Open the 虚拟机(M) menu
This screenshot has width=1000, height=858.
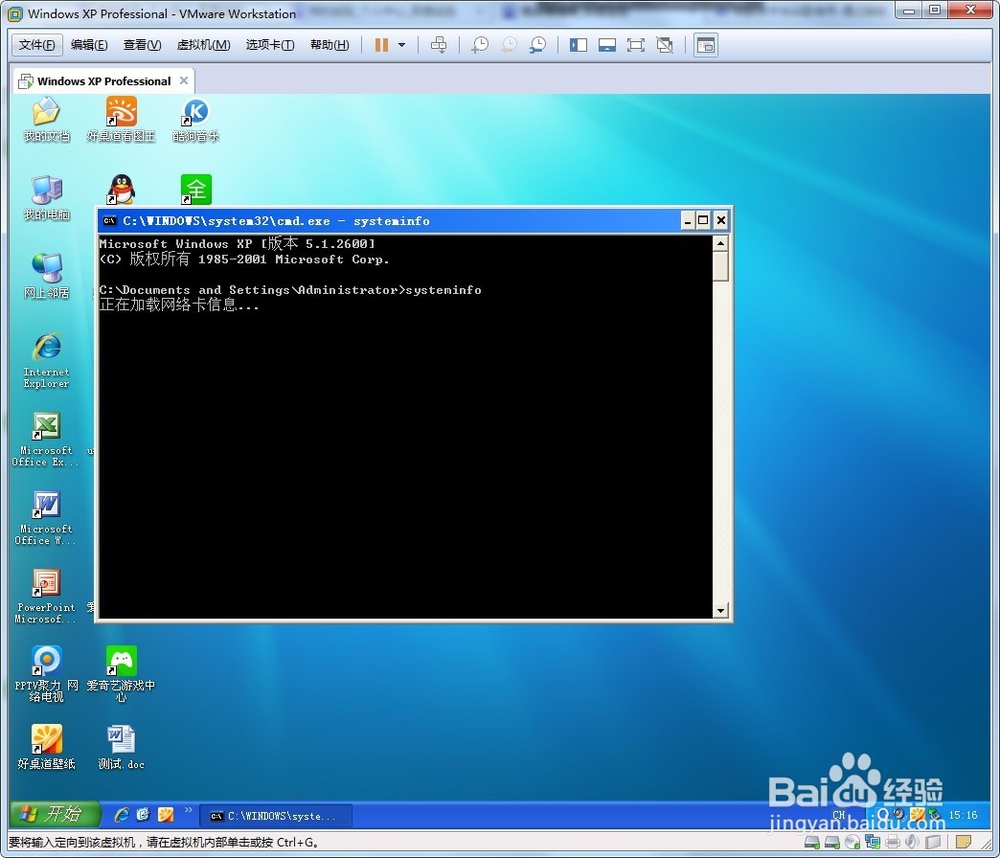pos(203,45)
